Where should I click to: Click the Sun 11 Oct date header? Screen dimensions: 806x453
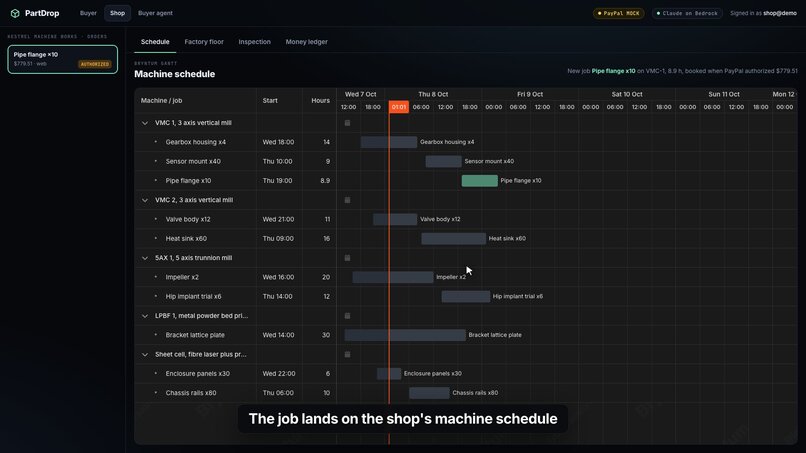click(x=724, y=94)
